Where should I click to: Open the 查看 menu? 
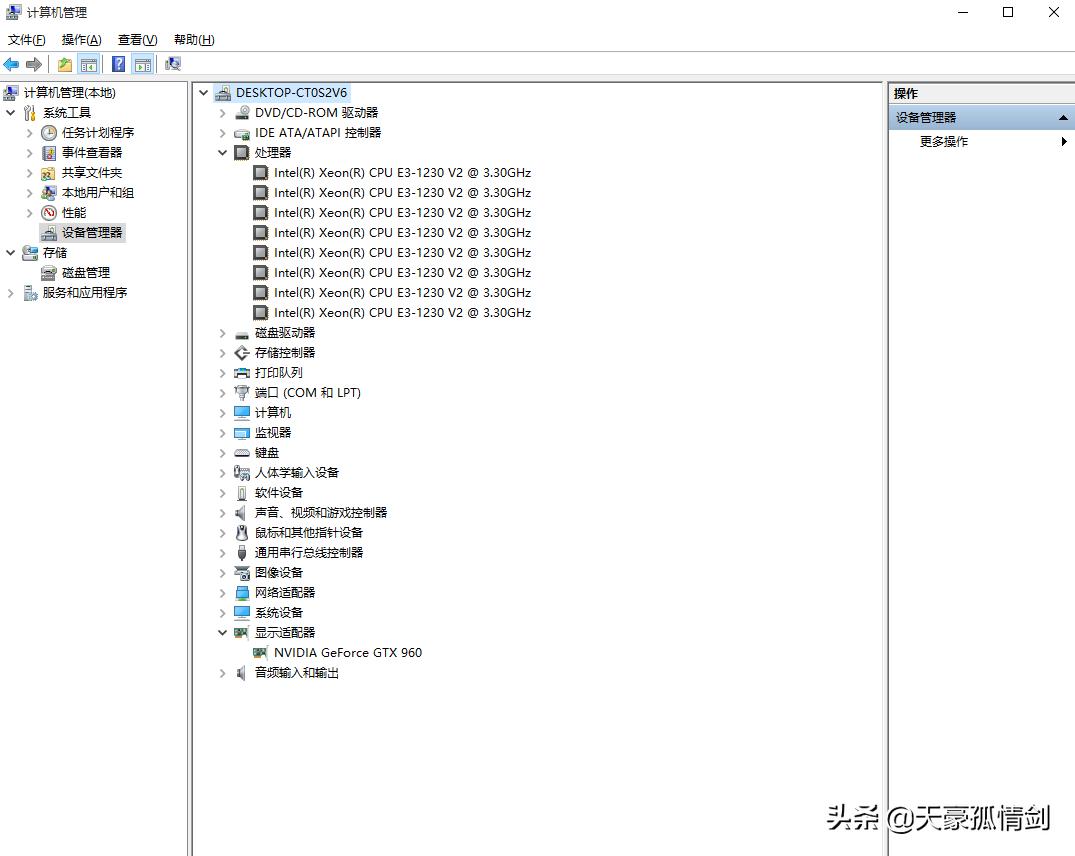(x=137, y=39)
